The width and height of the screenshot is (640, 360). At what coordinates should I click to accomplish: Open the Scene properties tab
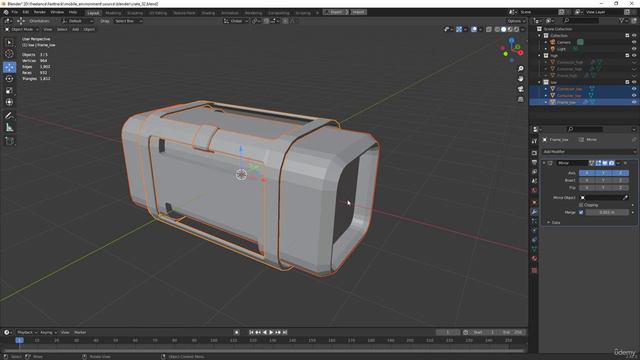[x=534, y=181]
